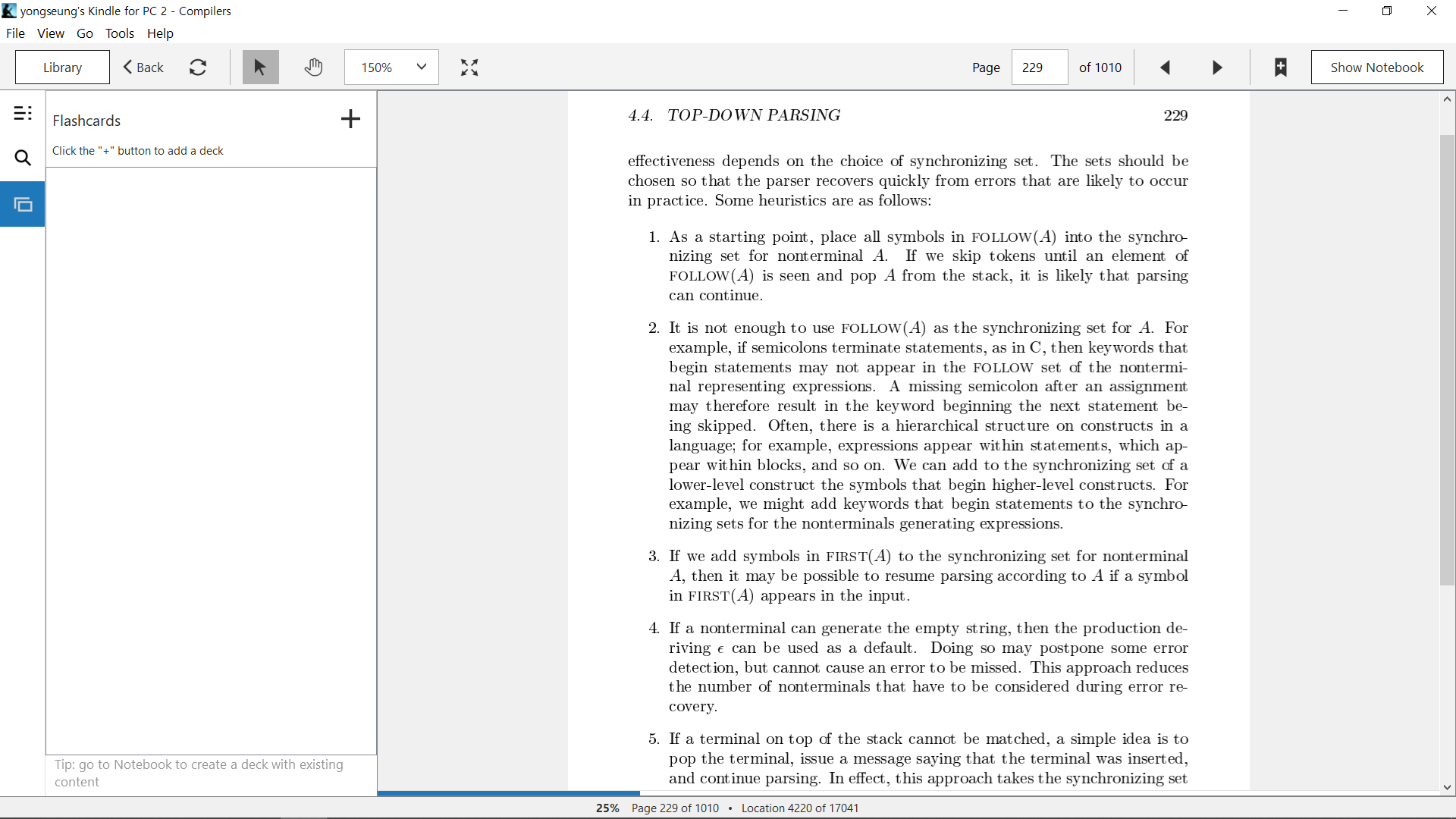Open the search panel magnifier icon
1456x819 pixels.
click(23, 158)
